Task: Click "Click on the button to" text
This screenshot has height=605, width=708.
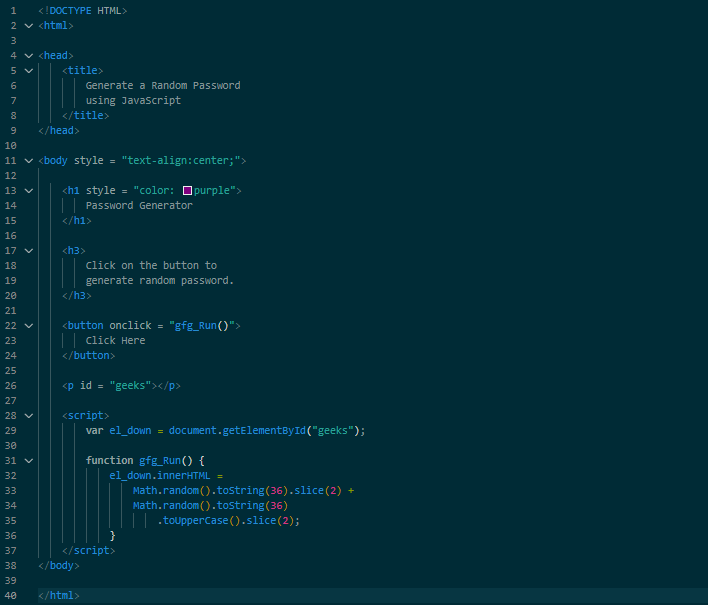Action: point(151,265)
